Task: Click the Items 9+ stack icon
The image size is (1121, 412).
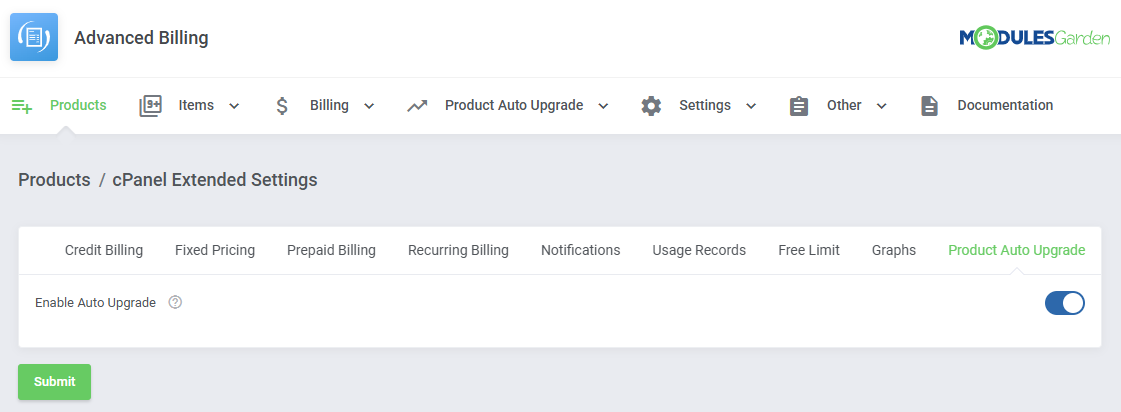Action: point(151,106)
